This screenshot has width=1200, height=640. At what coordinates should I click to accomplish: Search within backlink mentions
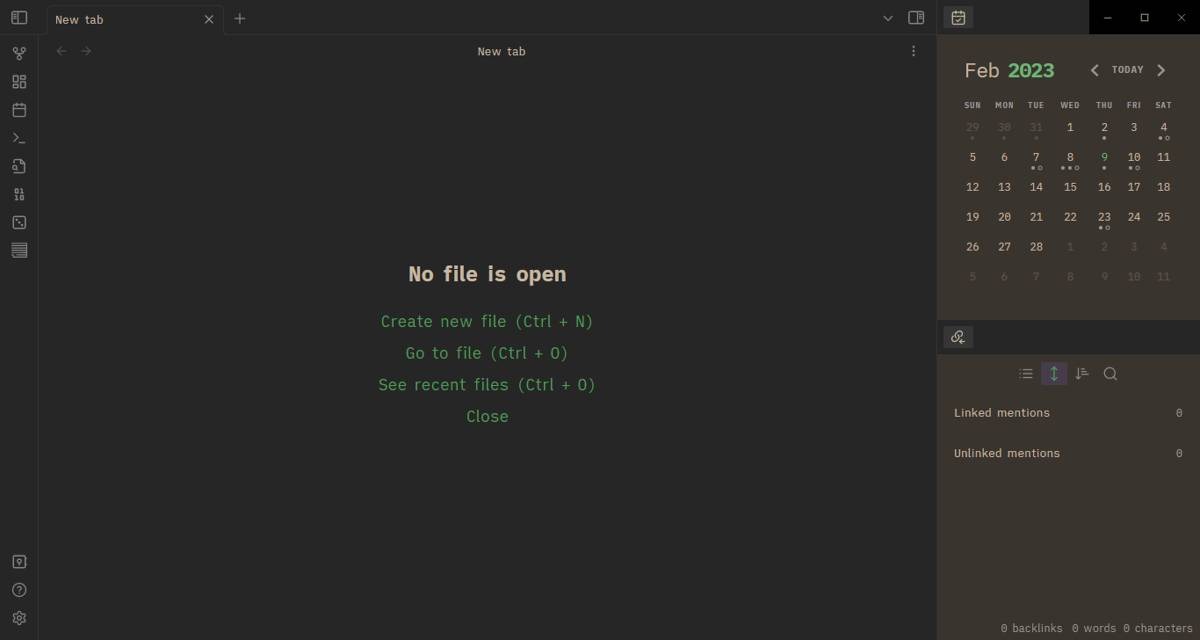pos(1110,373)
